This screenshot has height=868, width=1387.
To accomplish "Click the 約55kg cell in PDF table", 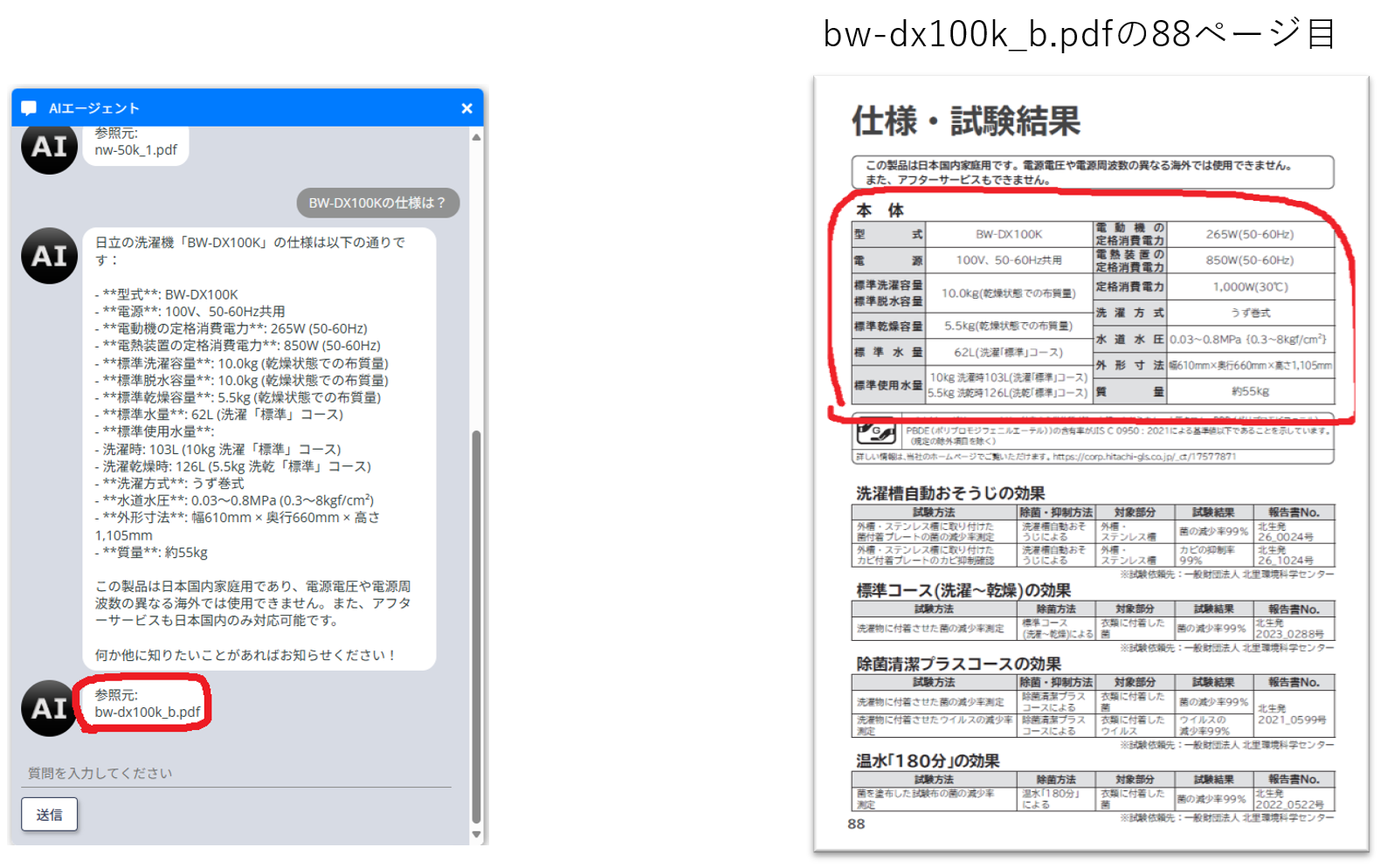I will (x=1250, y=391).
